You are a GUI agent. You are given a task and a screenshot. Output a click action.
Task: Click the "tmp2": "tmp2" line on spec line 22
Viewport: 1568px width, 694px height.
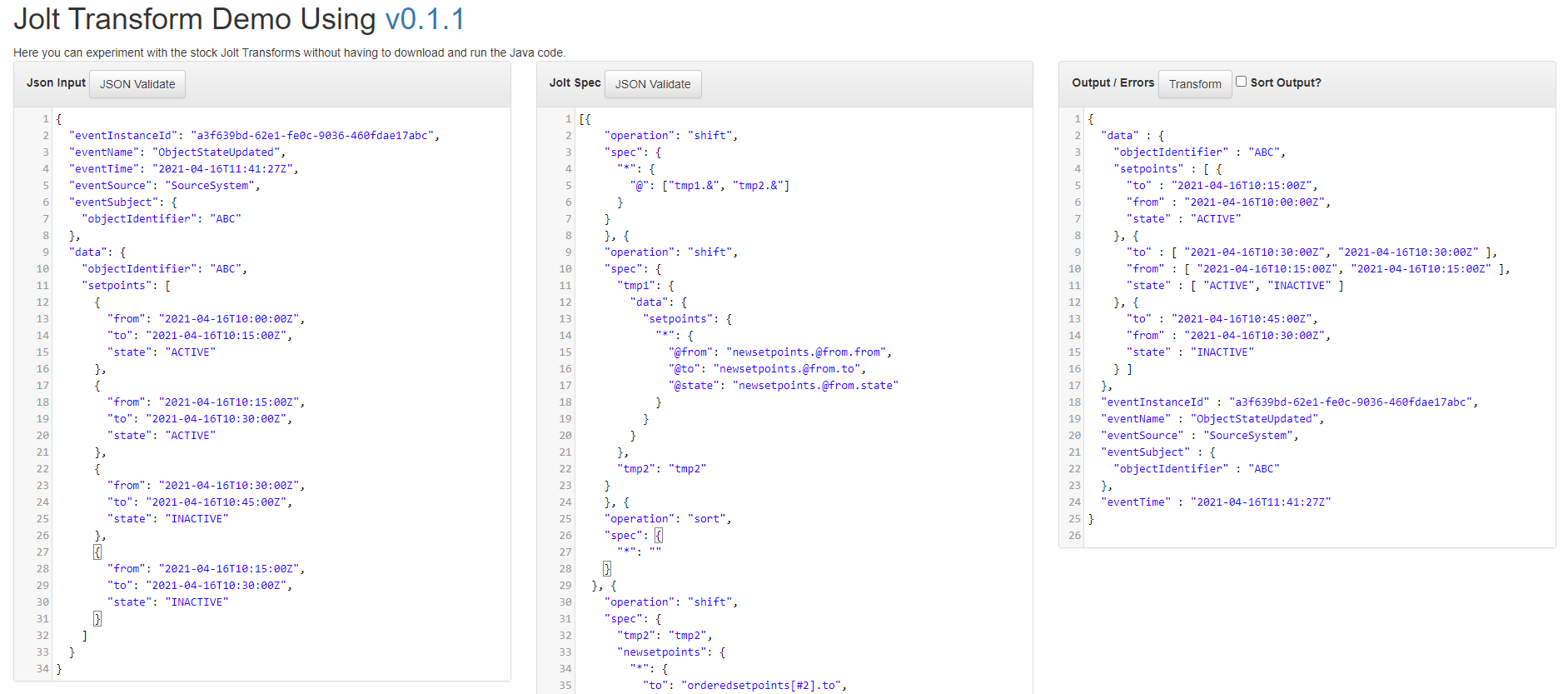(x=661, y=468)
